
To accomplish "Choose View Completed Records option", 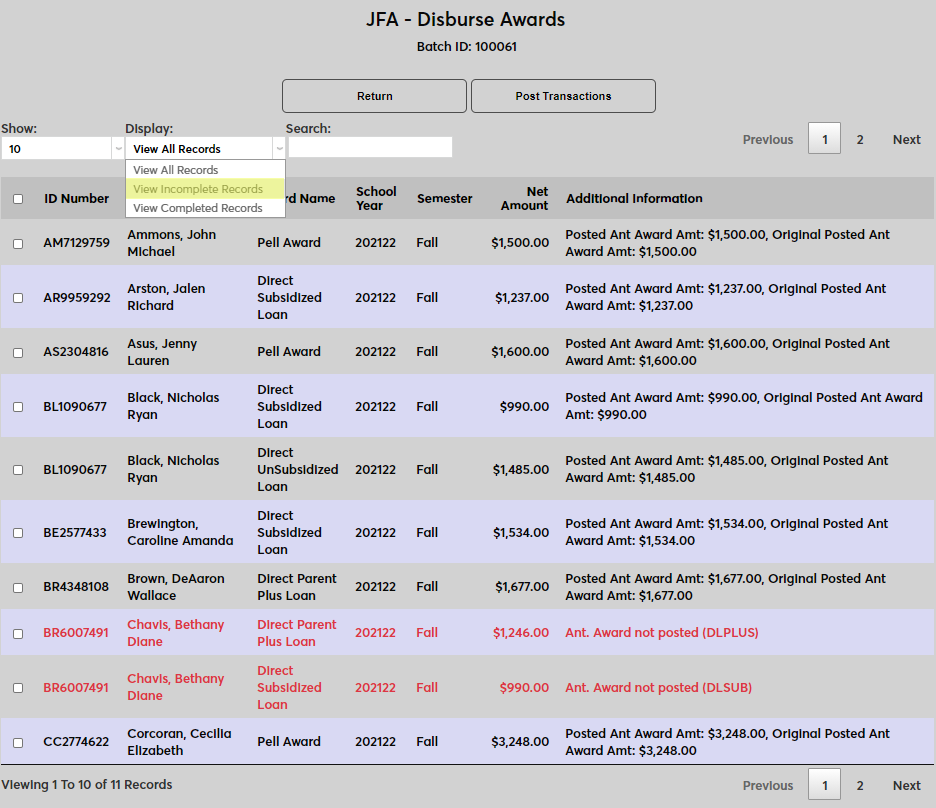I will click(198, 208).
